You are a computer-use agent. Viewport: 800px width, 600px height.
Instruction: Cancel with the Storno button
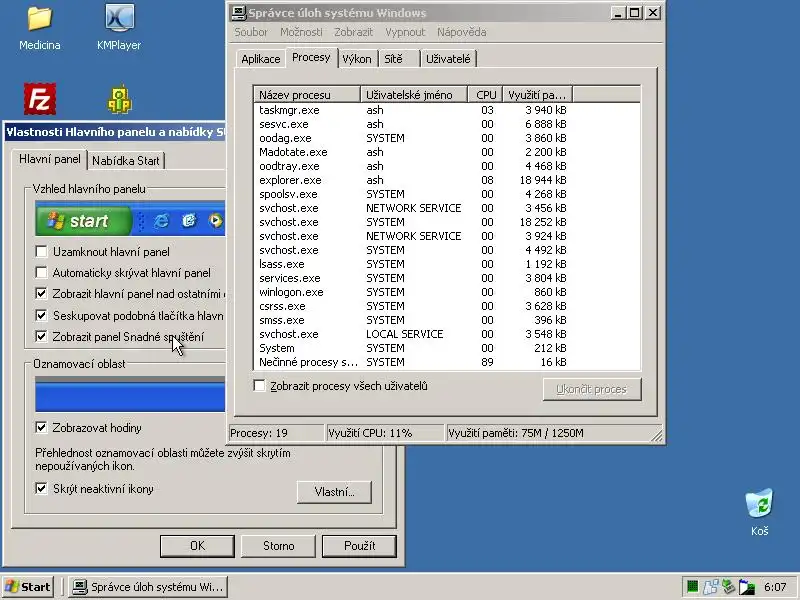(279, 546)
